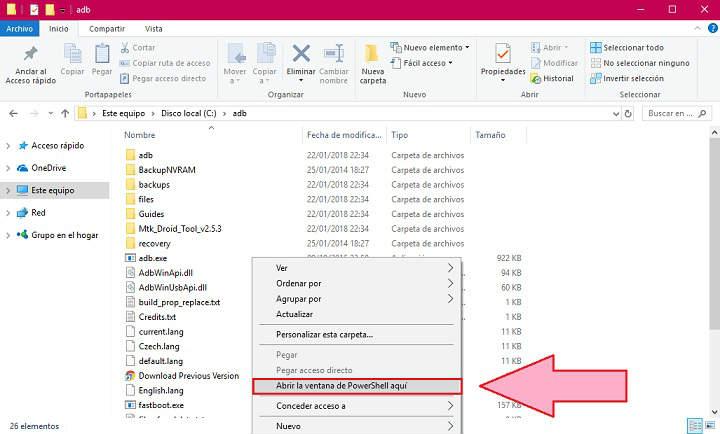This screenshot has width=720, height=434.
Task: Click Seleccionar todo
Action: [x=627, y=48]
